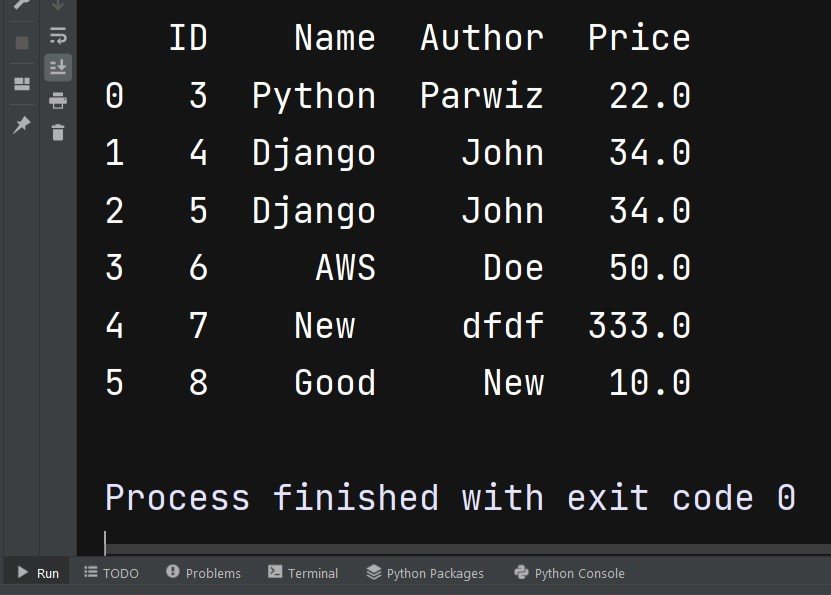Screen dimensions: 831x595
Task: Click the "Process finished with exit code 0" line
Action: (450, 498)
